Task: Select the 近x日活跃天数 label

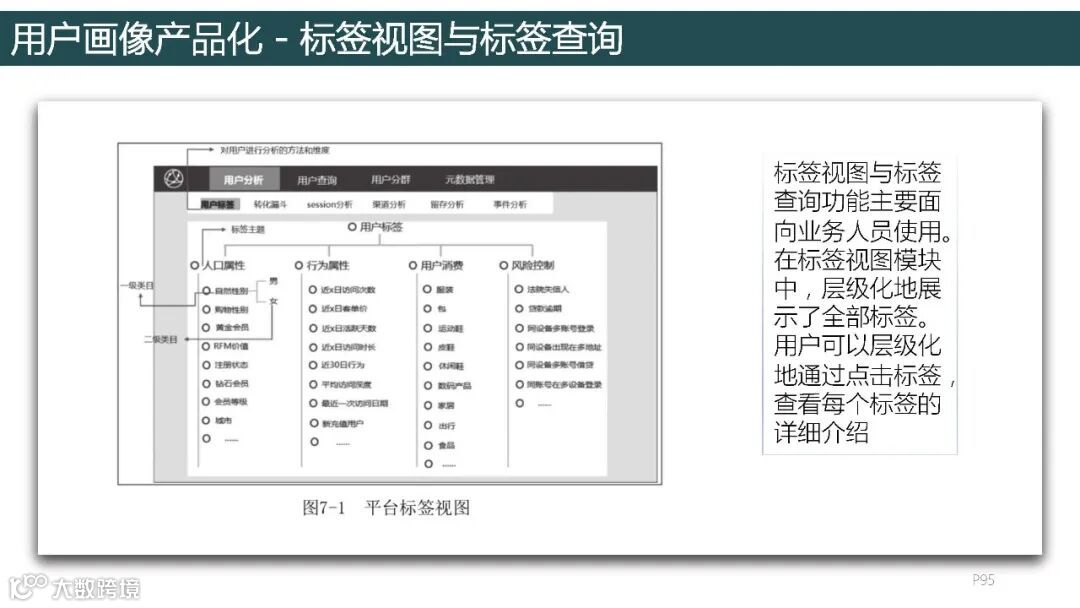Action: pos(342,328)
